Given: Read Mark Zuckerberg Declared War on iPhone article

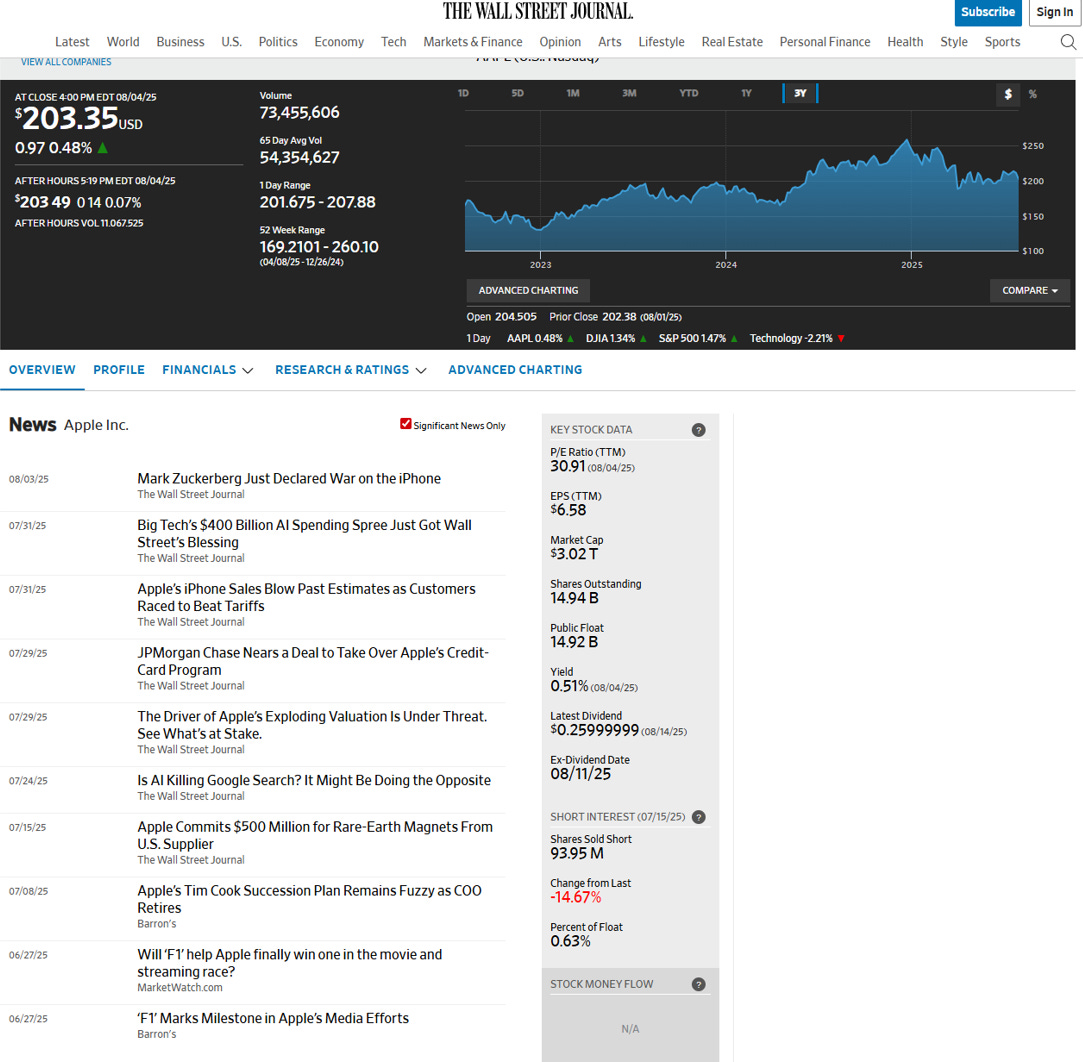Looking at the screenshot, I should coord(289,479).
